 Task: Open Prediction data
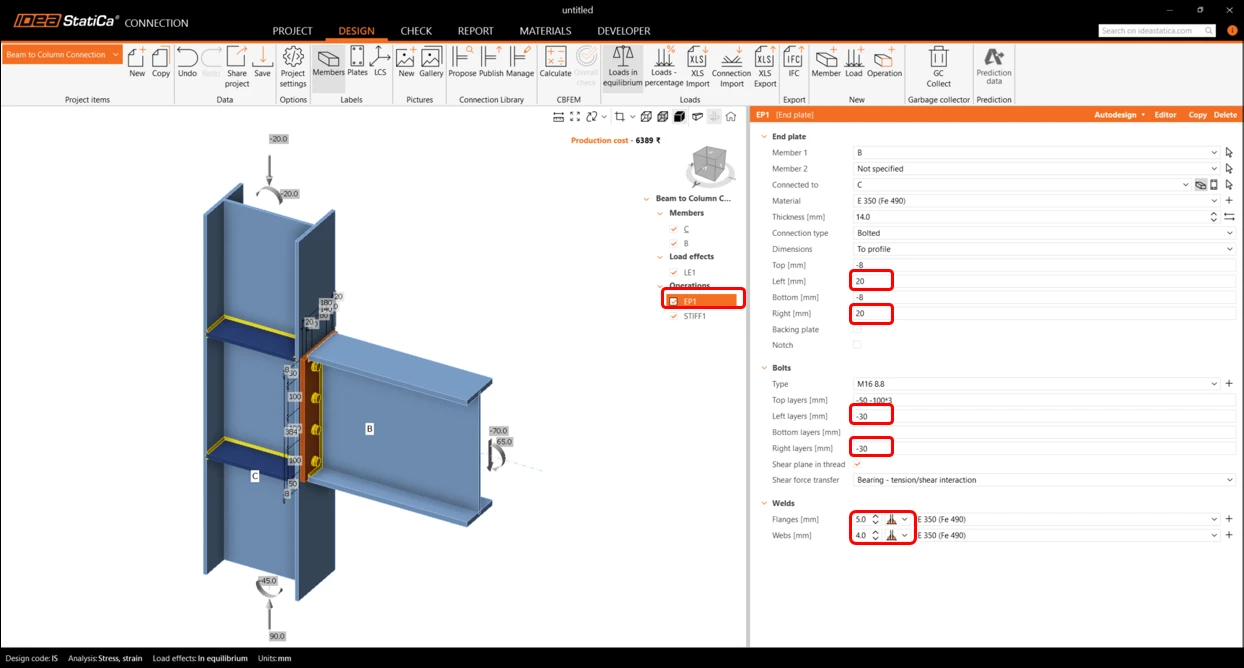pyautogui.click(x=993, y=67)
